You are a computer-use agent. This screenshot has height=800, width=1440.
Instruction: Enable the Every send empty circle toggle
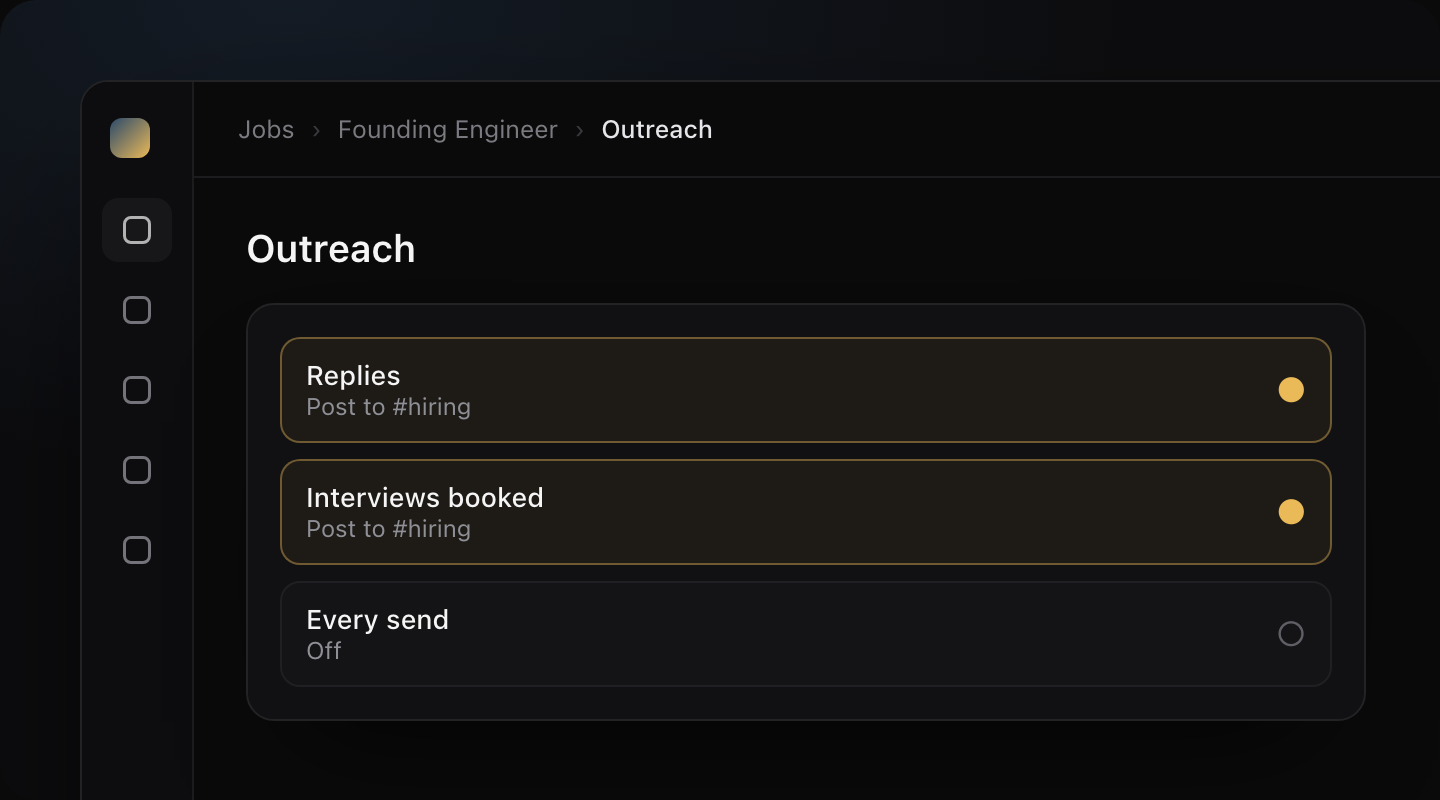[x=1291, y=634]
